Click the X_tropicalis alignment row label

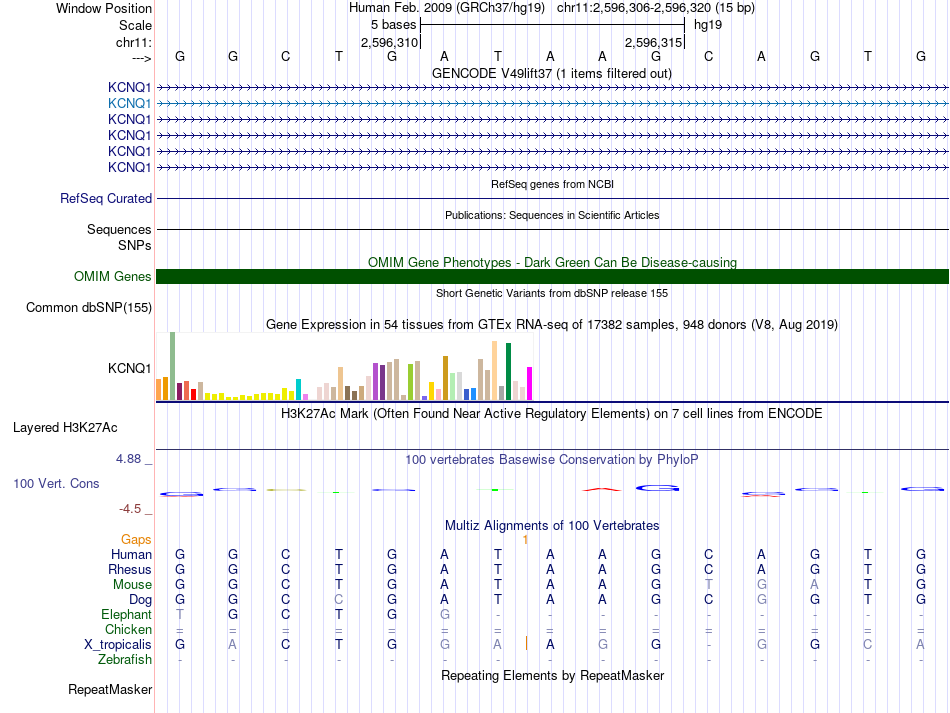(x=118, y=645)
